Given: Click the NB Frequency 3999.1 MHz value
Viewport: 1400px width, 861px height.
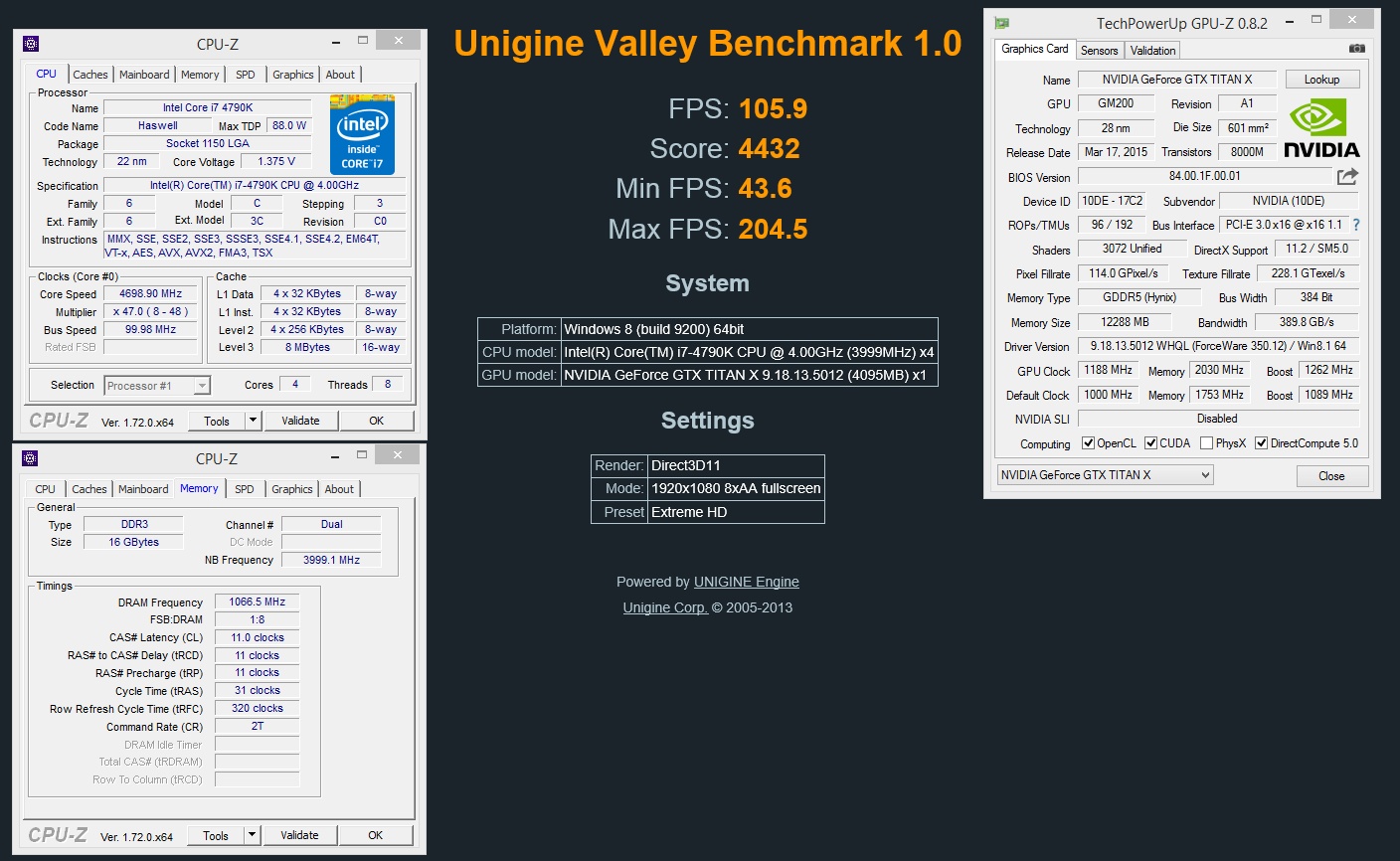Looking at the screenshot, I should [x=331, y=560].
